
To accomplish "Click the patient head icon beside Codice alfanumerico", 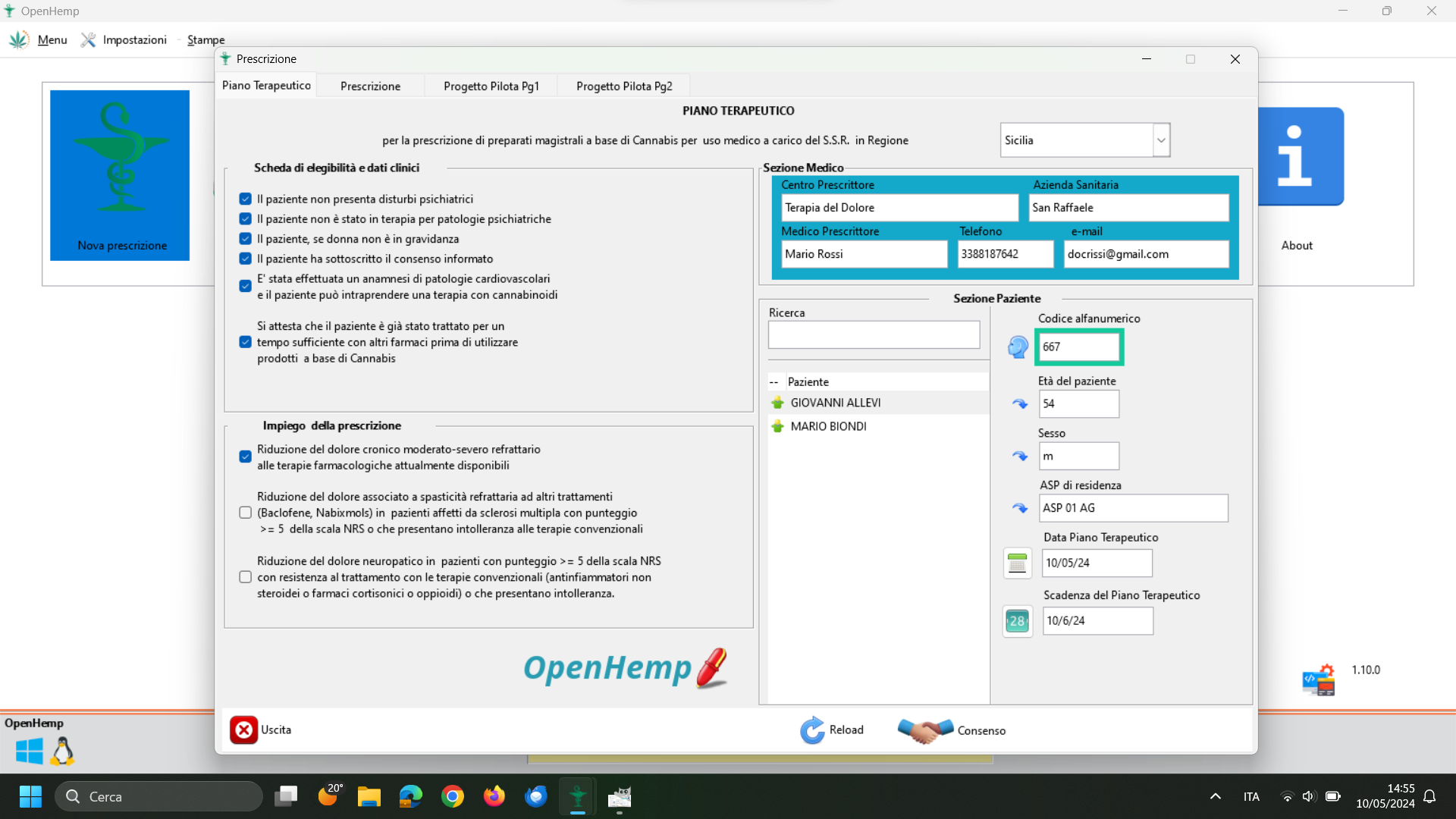I will click(1018, 347).
